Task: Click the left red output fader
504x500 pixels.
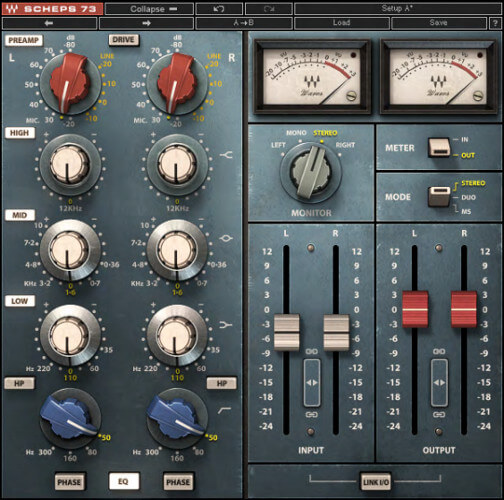Action: 415,309
